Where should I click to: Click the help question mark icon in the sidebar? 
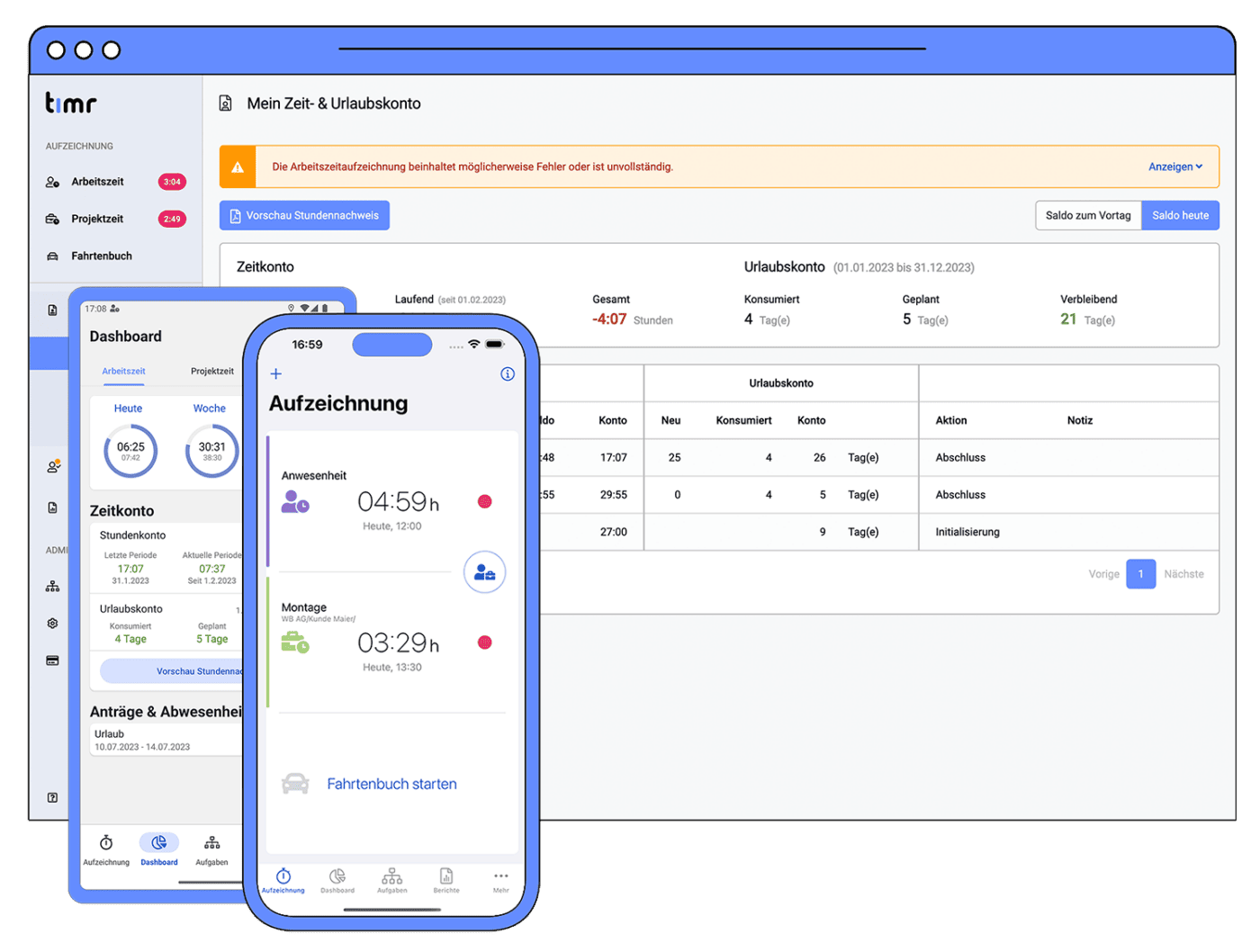(x=52, y=797)
